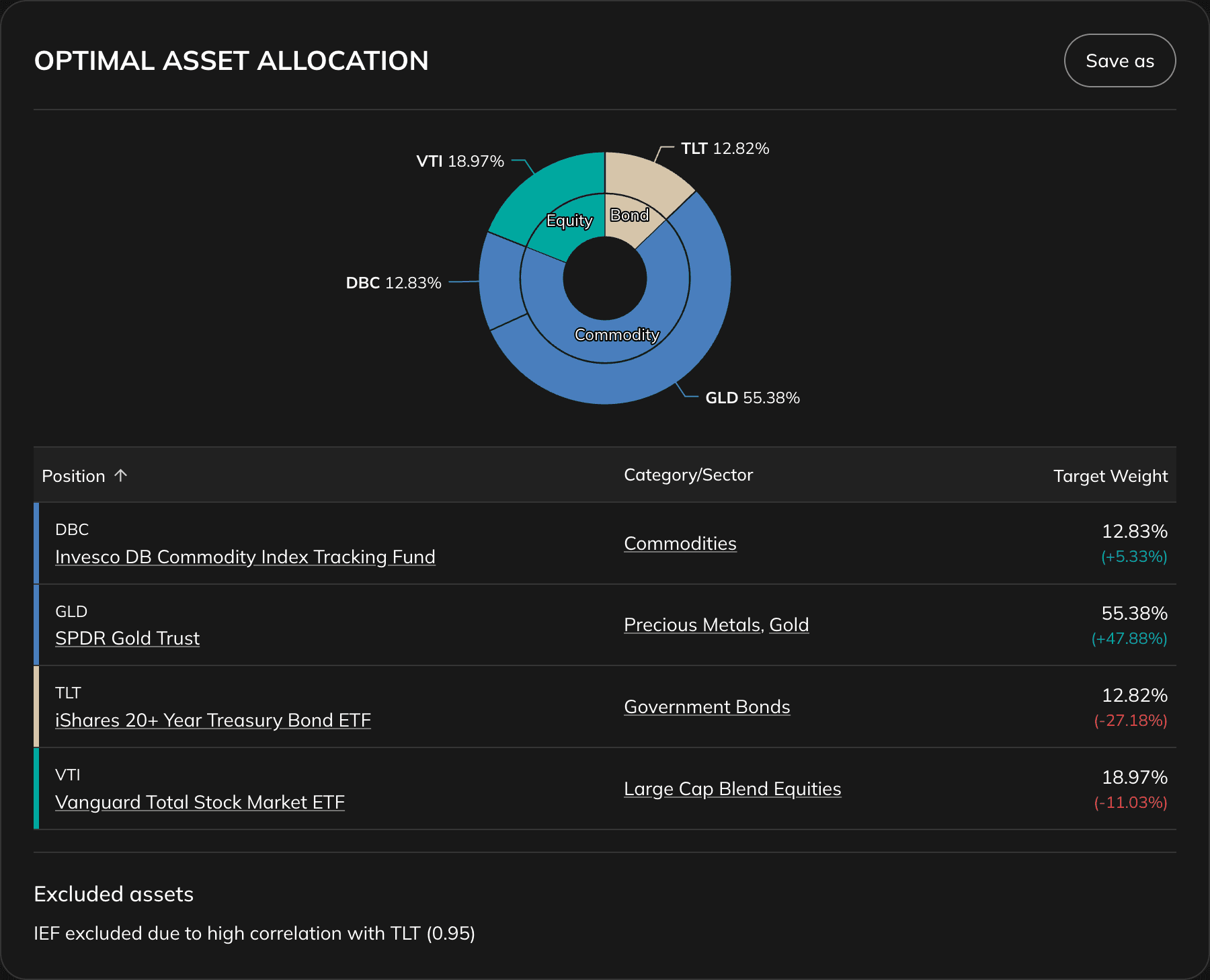Click the Large Cap Blend Equities link

tap(732, 788)
